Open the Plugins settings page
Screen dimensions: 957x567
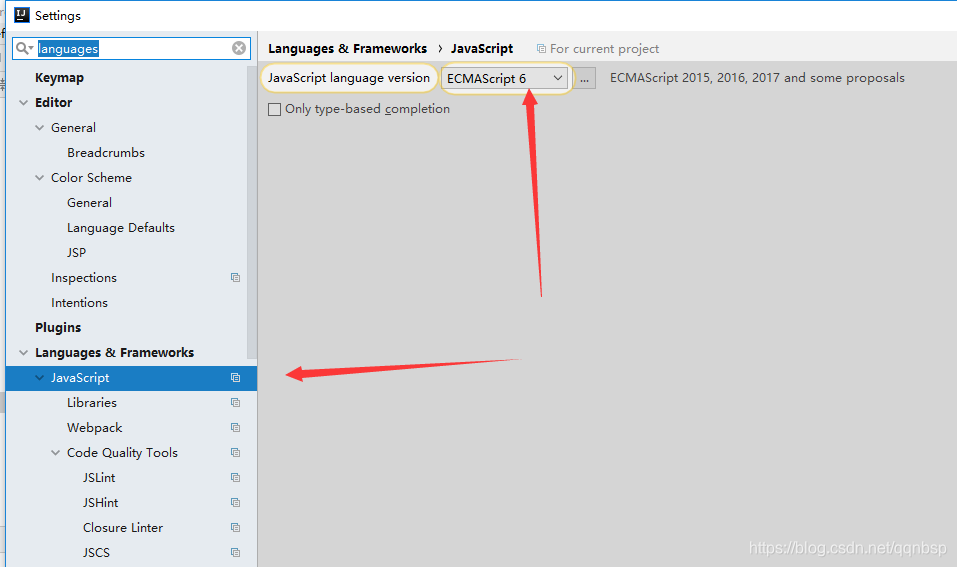[x=58, y=328]
